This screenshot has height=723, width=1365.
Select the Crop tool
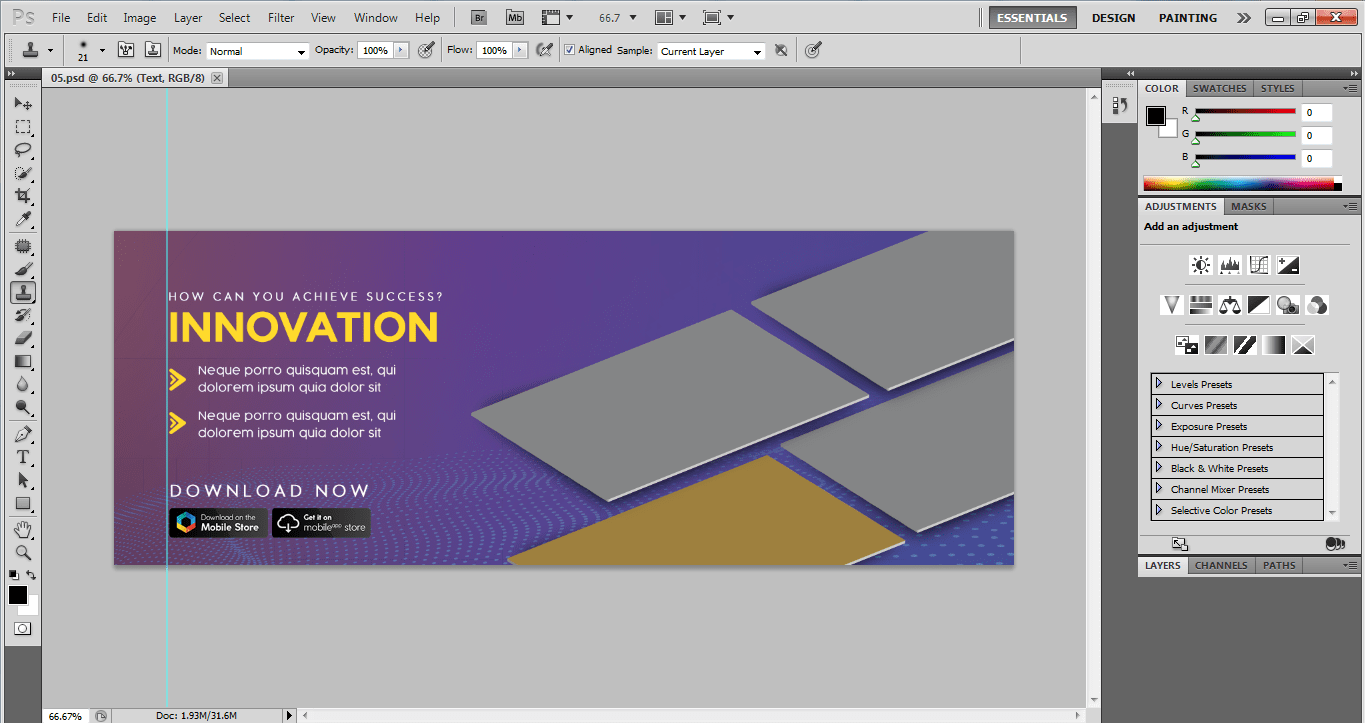coord(22,196)
